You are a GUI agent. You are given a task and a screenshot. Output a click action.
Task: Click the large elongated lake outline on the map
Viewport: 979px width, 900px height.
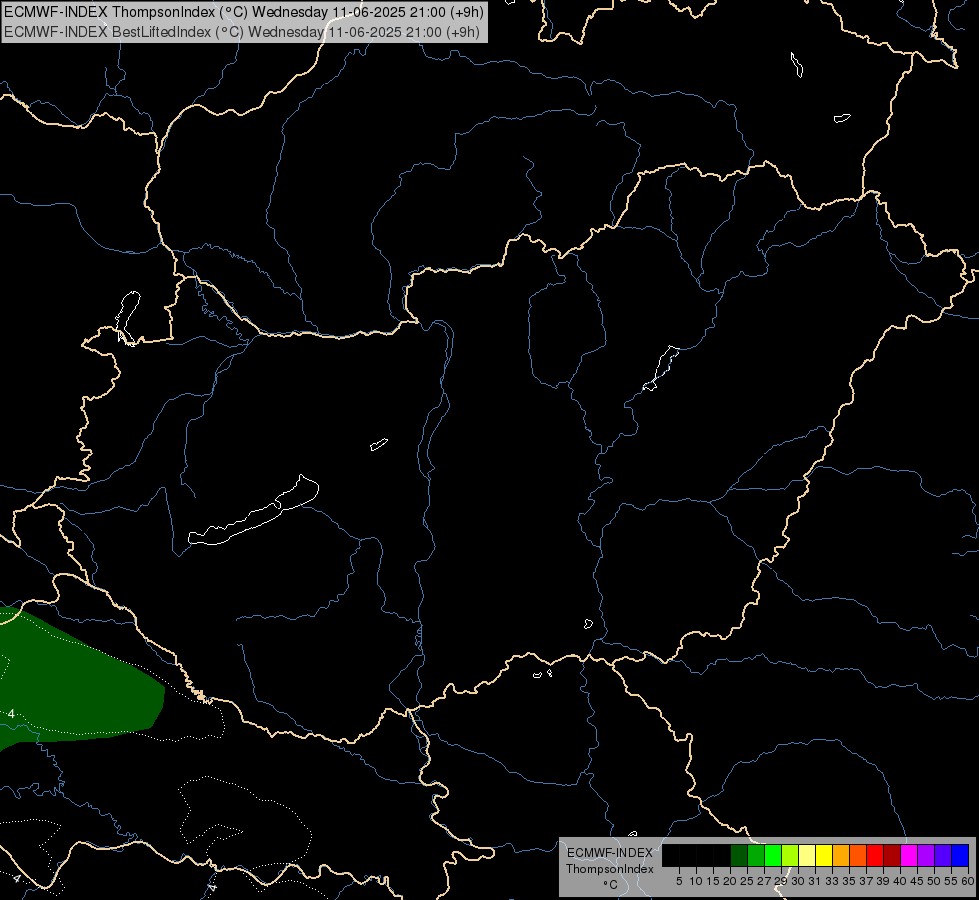[x=254, y=510]
